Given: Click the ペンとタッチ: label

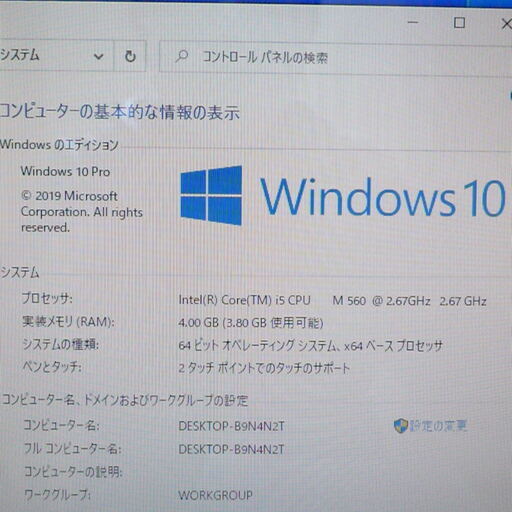Looking at the screenshot, I should coord(52,367).
